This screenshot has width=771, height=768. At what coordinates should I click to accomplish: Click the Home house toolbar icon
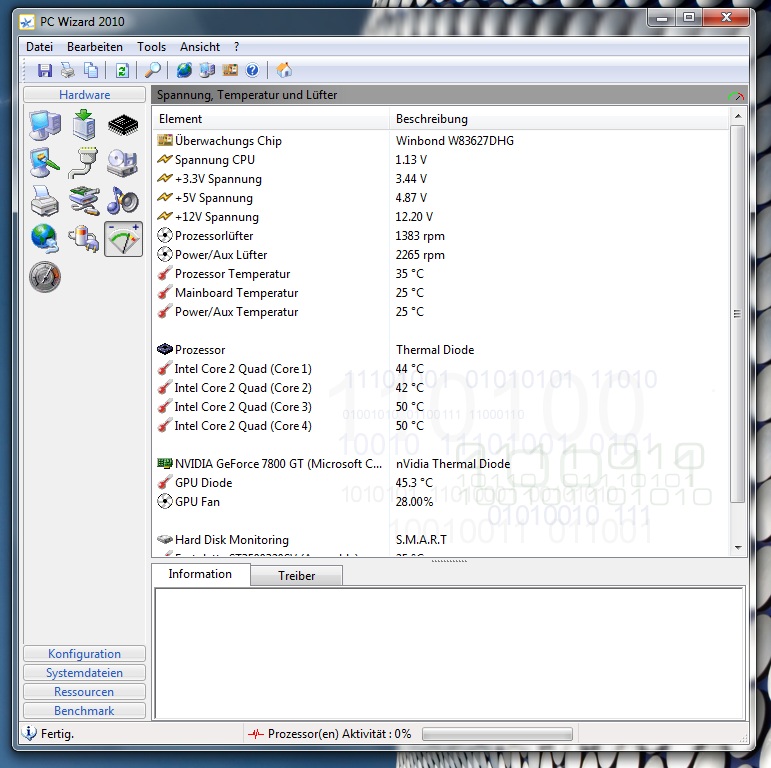[284, 71]
